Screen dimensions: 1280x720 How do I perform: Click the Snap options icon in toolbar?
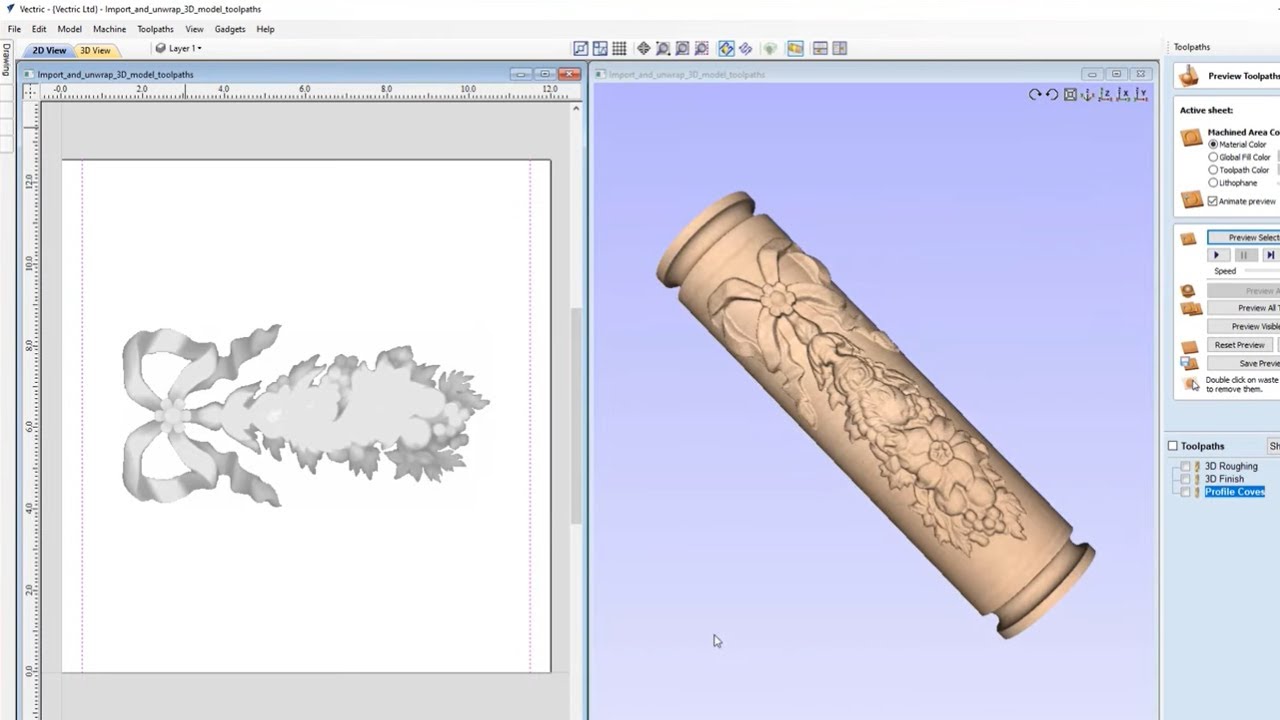[580, 48]
